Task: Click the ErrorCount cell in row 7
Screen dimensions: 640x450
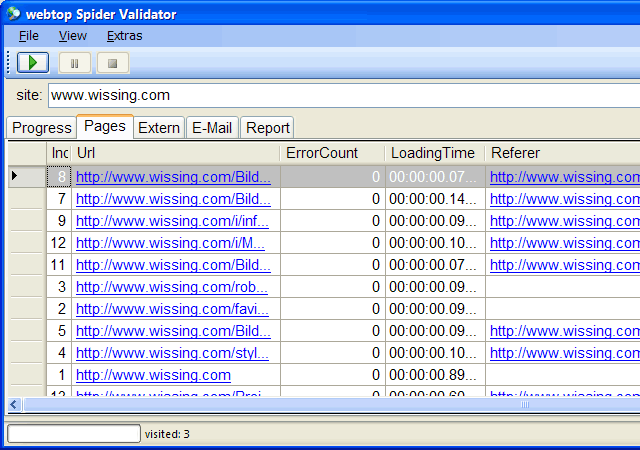Action: point(333,199)
